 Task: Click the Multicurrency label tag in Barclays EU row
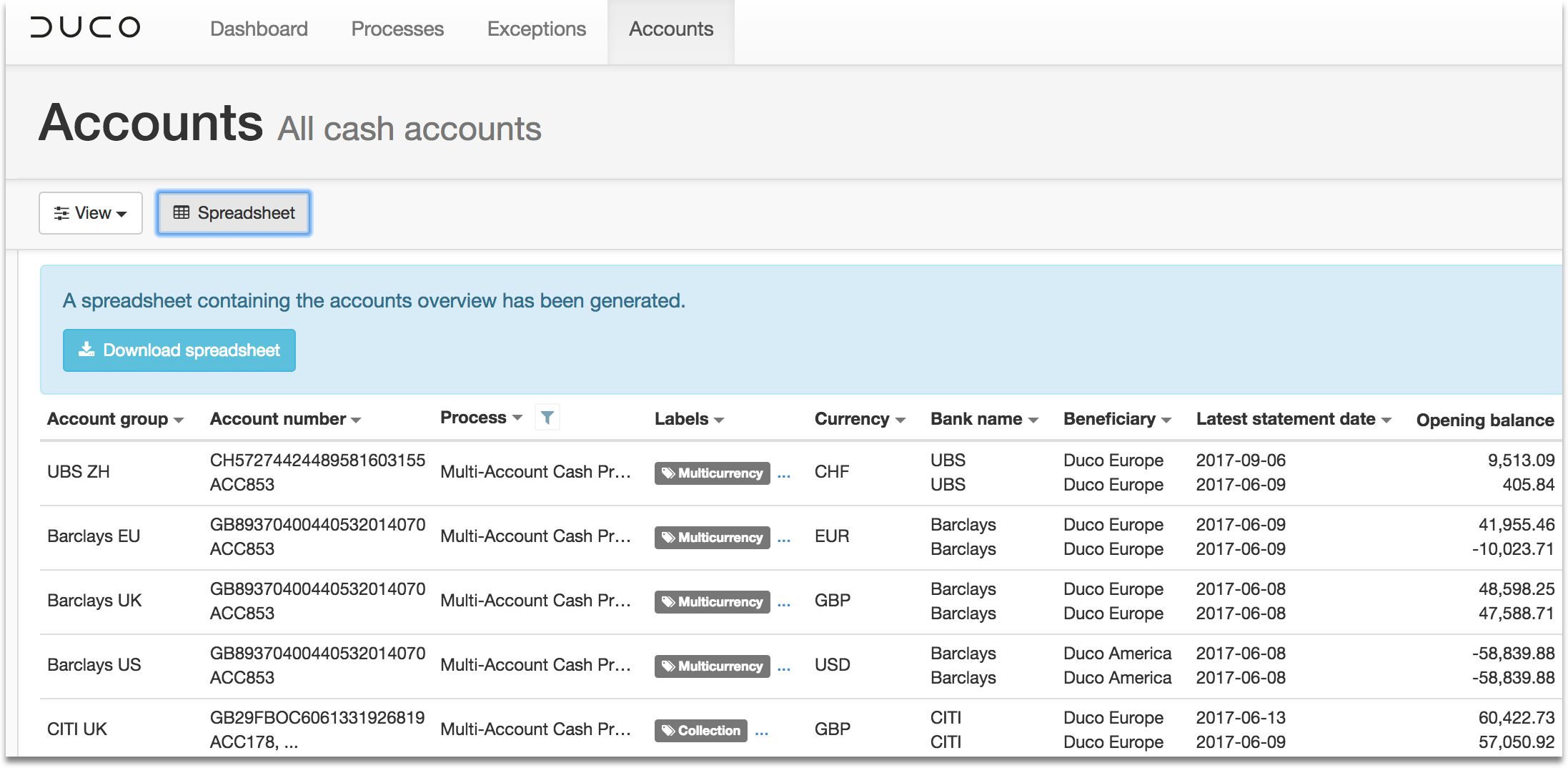pos(712,537)
